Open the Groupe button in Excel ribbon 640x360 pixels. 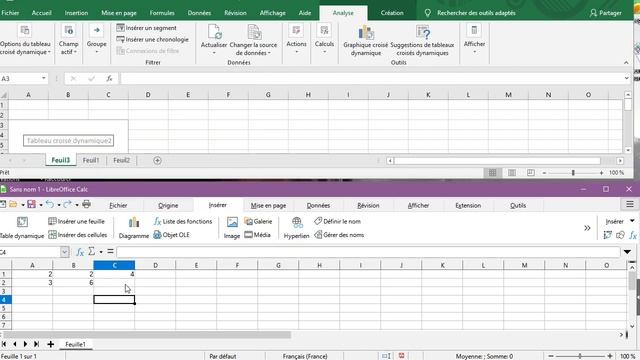[x=96, y=40]
